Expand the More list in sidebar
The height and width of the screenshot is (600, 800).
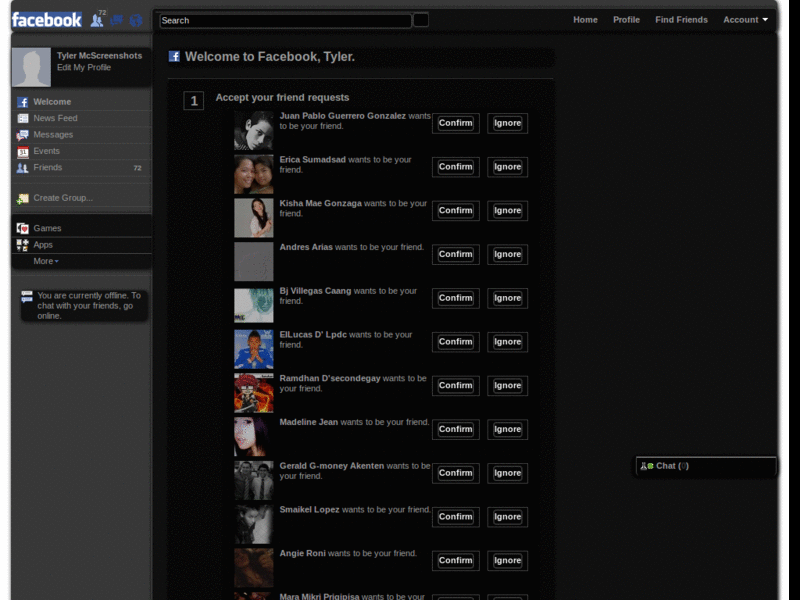(46, 261)
